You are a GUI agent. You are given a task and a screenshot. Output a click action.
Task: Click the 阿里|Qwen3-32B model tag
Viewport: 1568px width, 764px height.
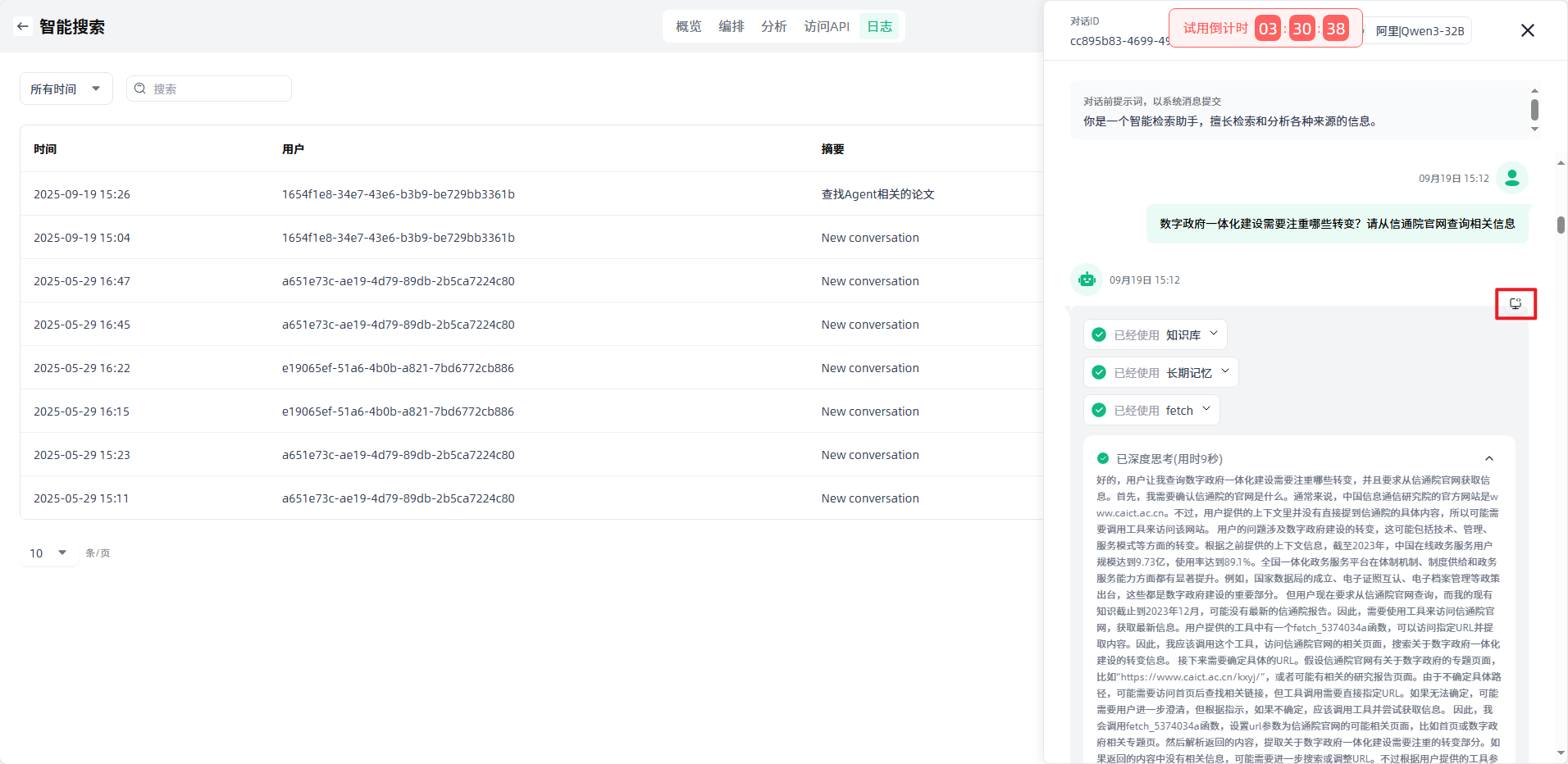point(1419,31)
